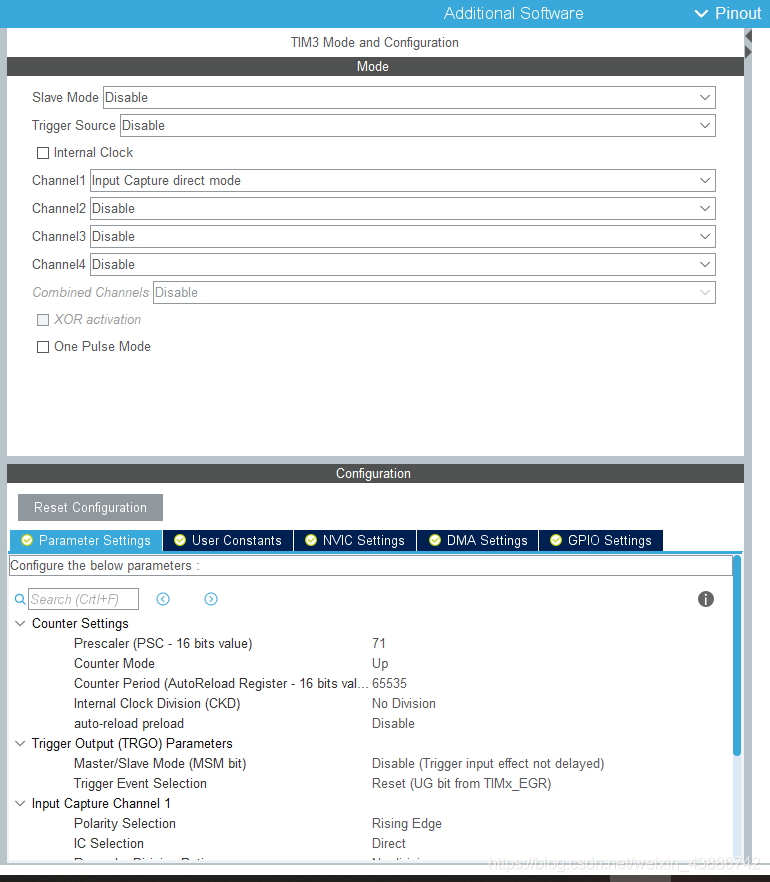The width and height of the screenshot is (770, 882).
Task: Collapse Trigger Output (TRGO) Parameters group
Action: (20, 744)
